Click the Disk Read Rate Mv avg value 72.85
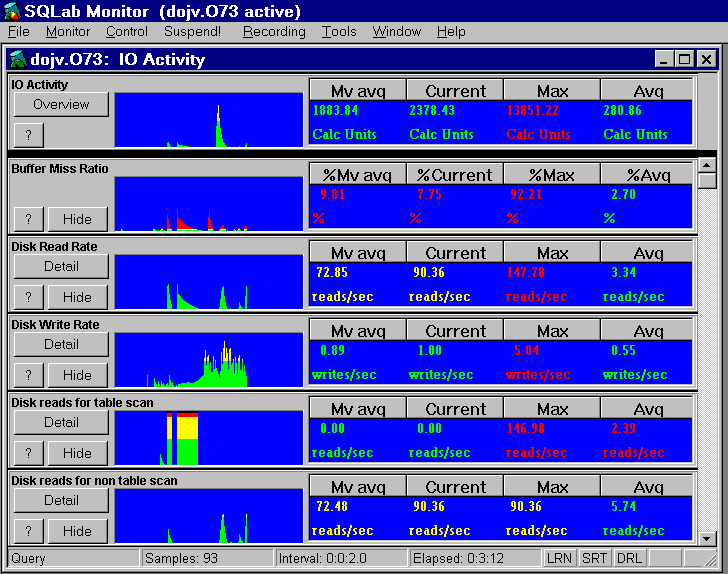Viewport: 728px width, 574px height. tap(332, 272)
